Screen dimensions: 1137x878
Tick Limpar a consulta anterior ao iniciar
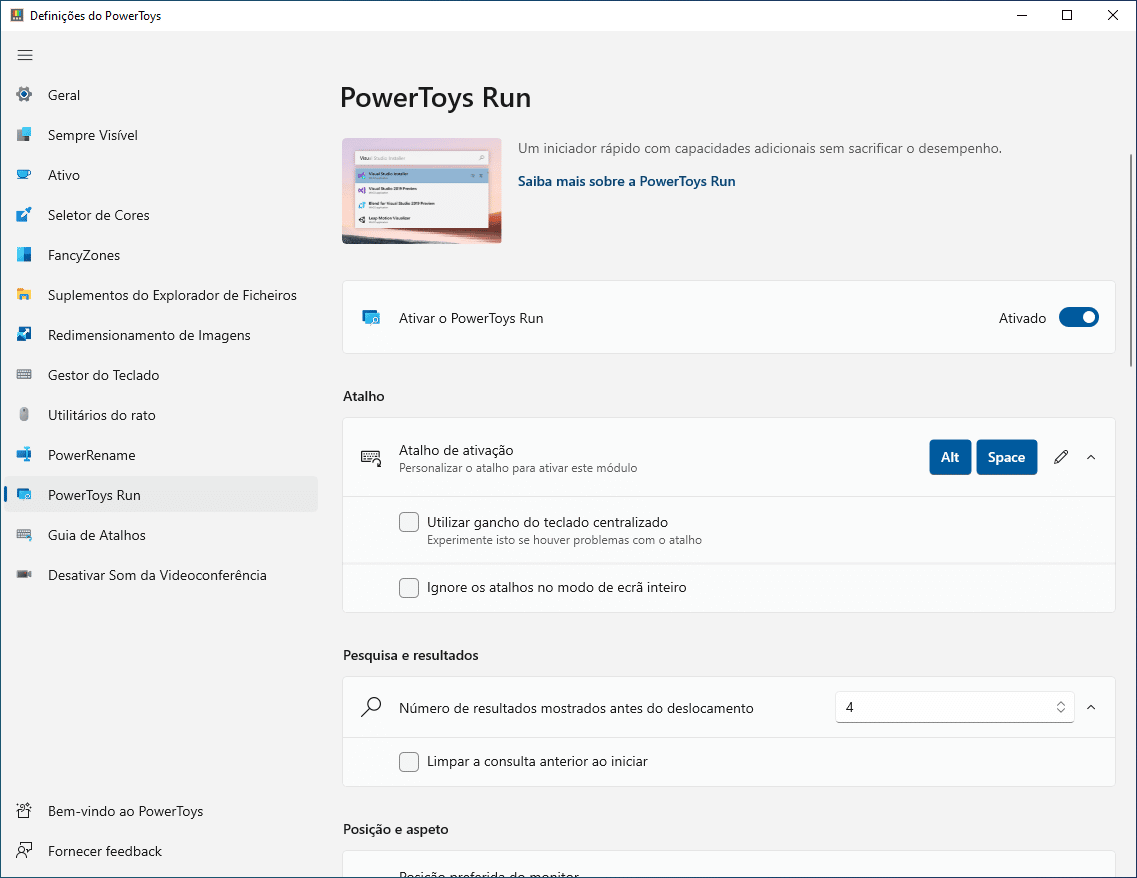pos(409,761)
